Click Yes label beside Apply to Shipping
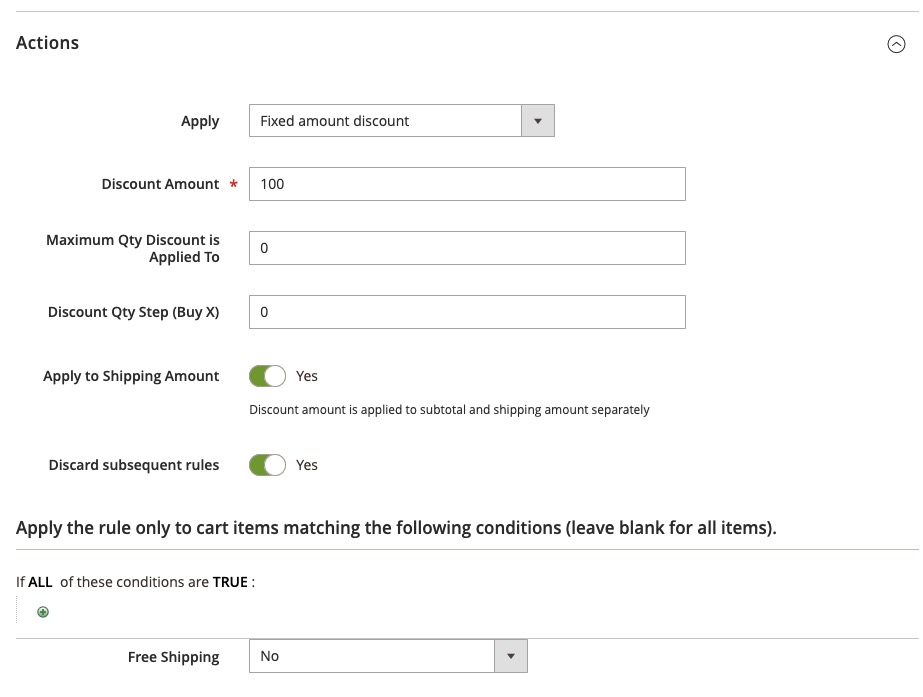The image size is (923, 697). click(x=307, y=376)
